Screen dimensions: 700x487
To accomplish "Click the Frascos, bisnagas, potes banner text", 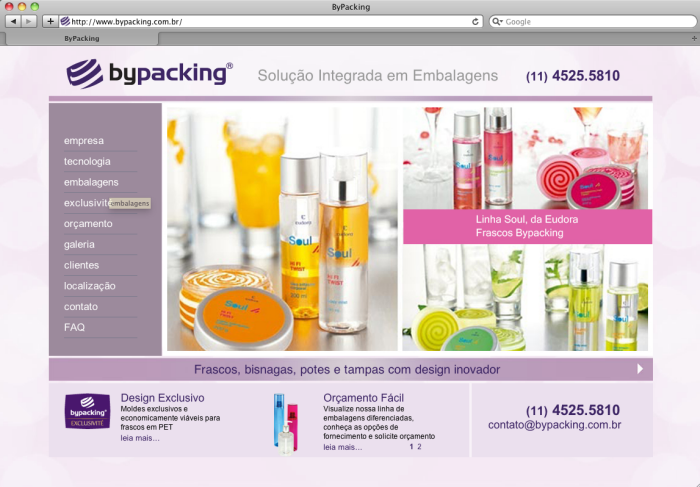I will (x=347, y=370).
